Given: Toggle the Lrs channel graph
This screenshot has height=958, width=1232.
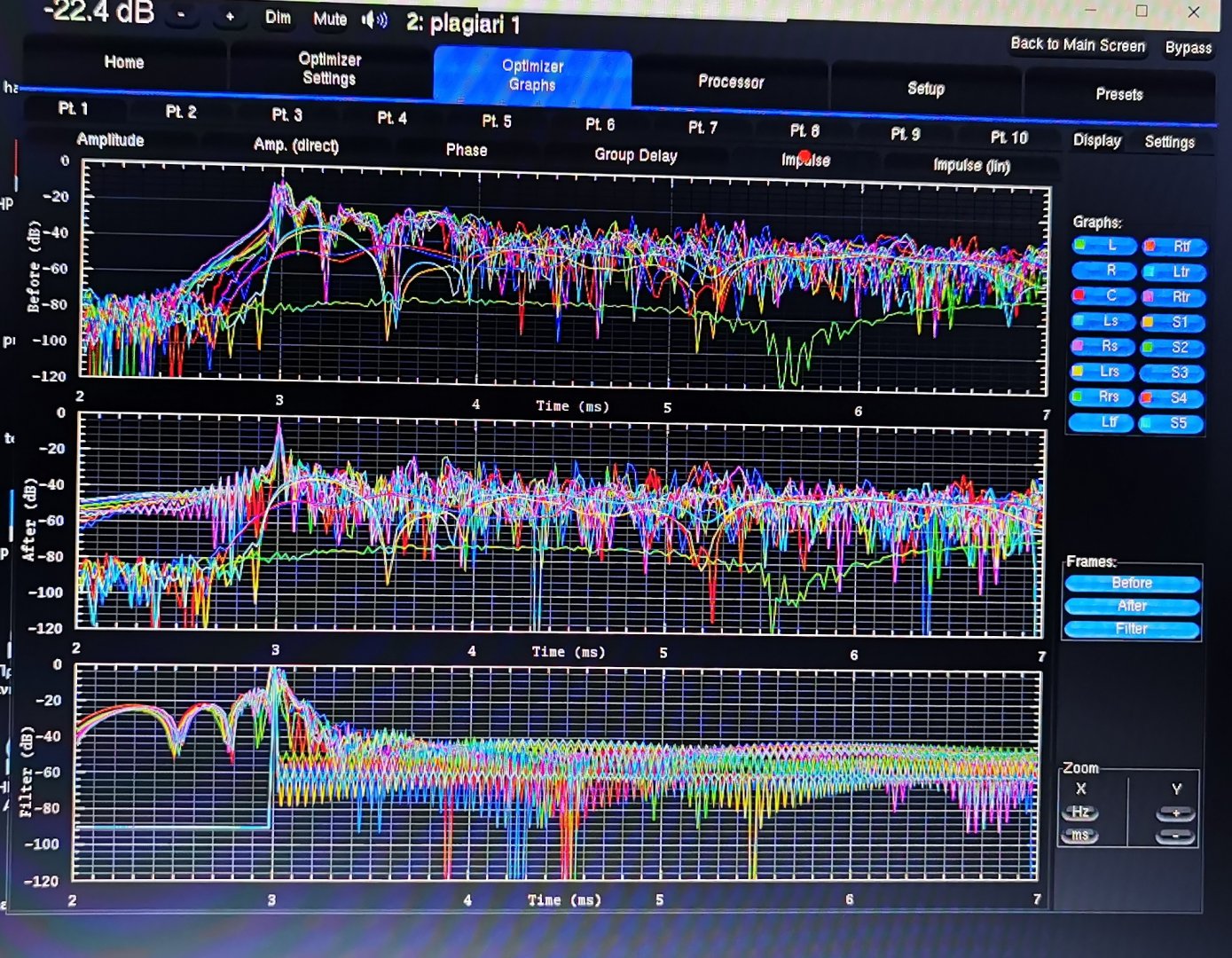Looking at the screenshot, I should click(1103, 372).
